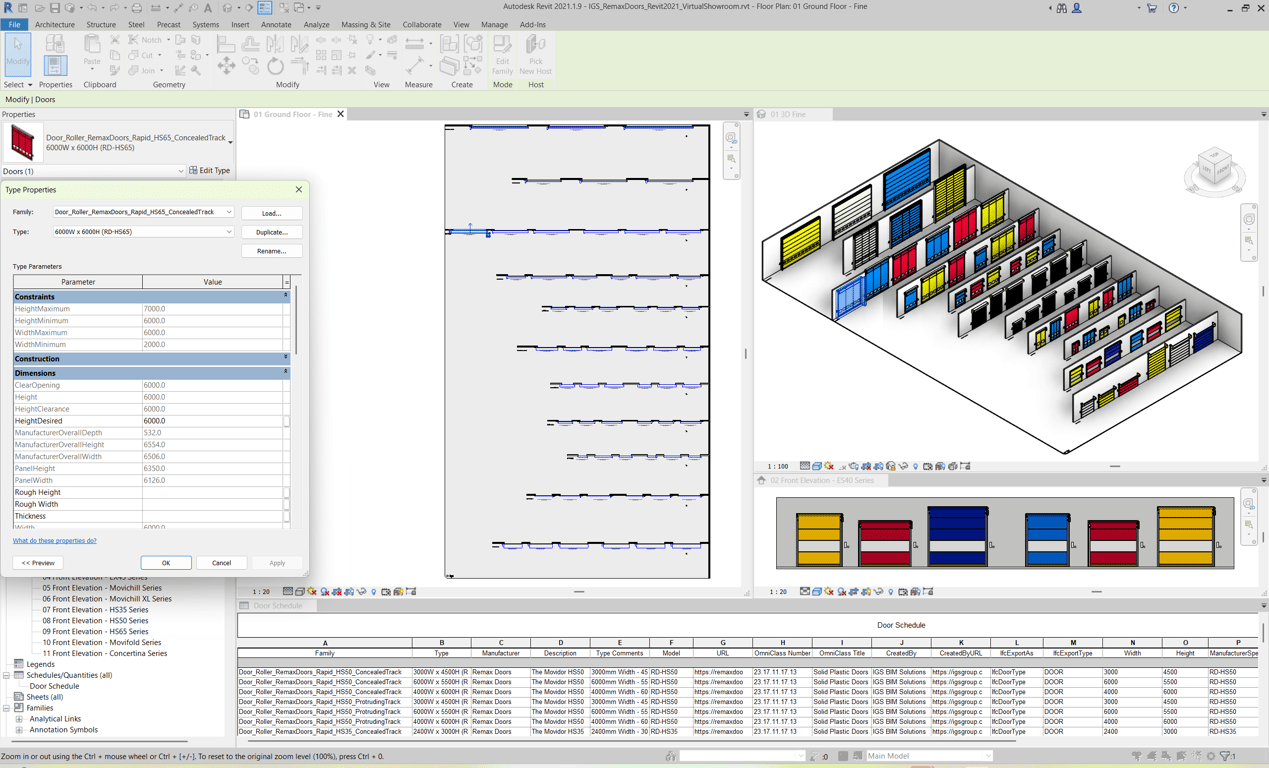
Task: Click the Edit Family icon in ribbon
Action: [502, 54]
